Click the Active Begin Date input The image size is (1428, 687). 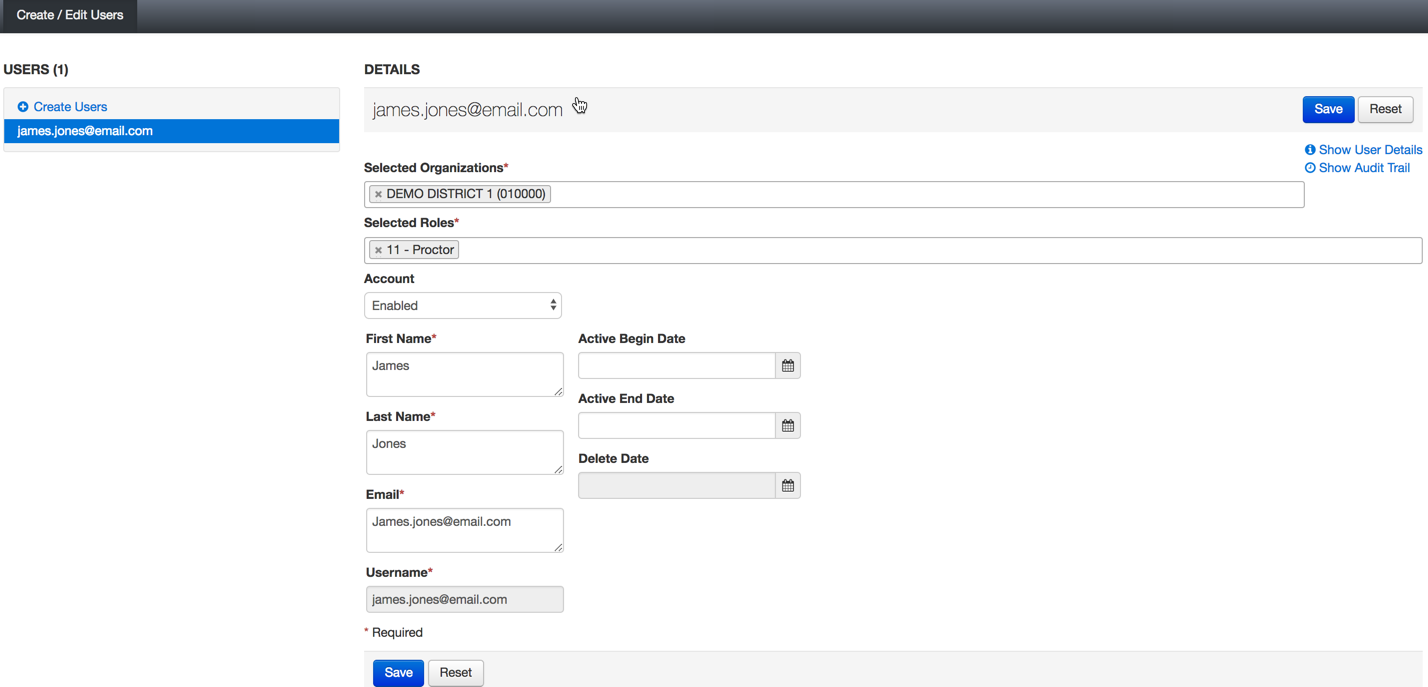pyautogui.click(x=677, y=366)
